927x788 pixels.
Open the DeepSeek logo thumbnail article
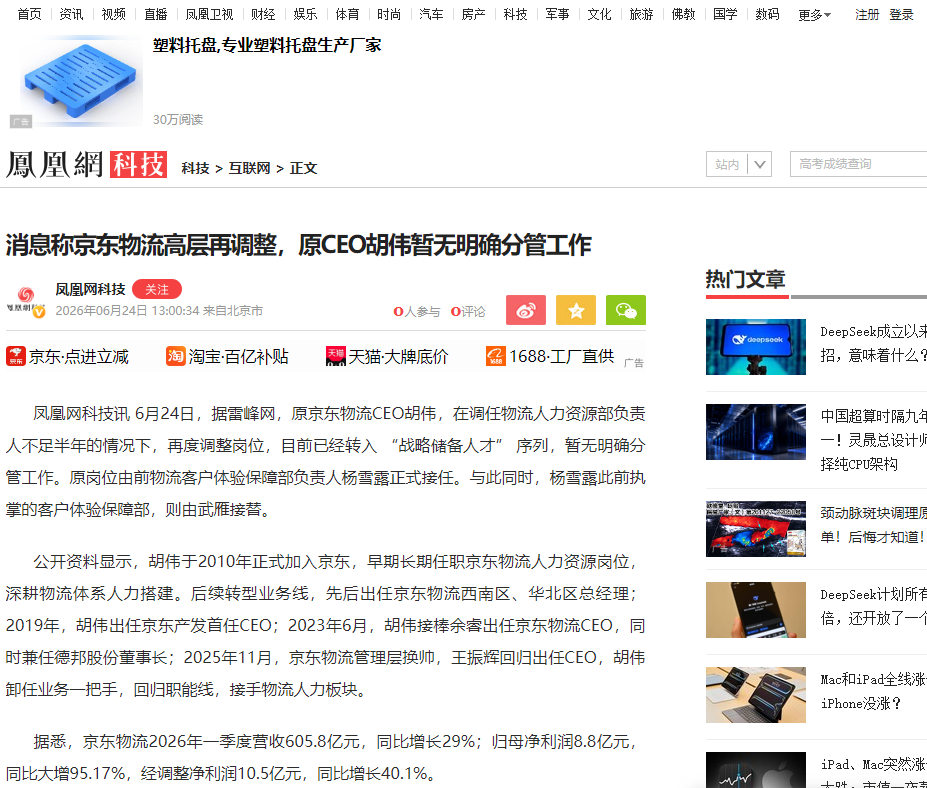pos(756,347)
